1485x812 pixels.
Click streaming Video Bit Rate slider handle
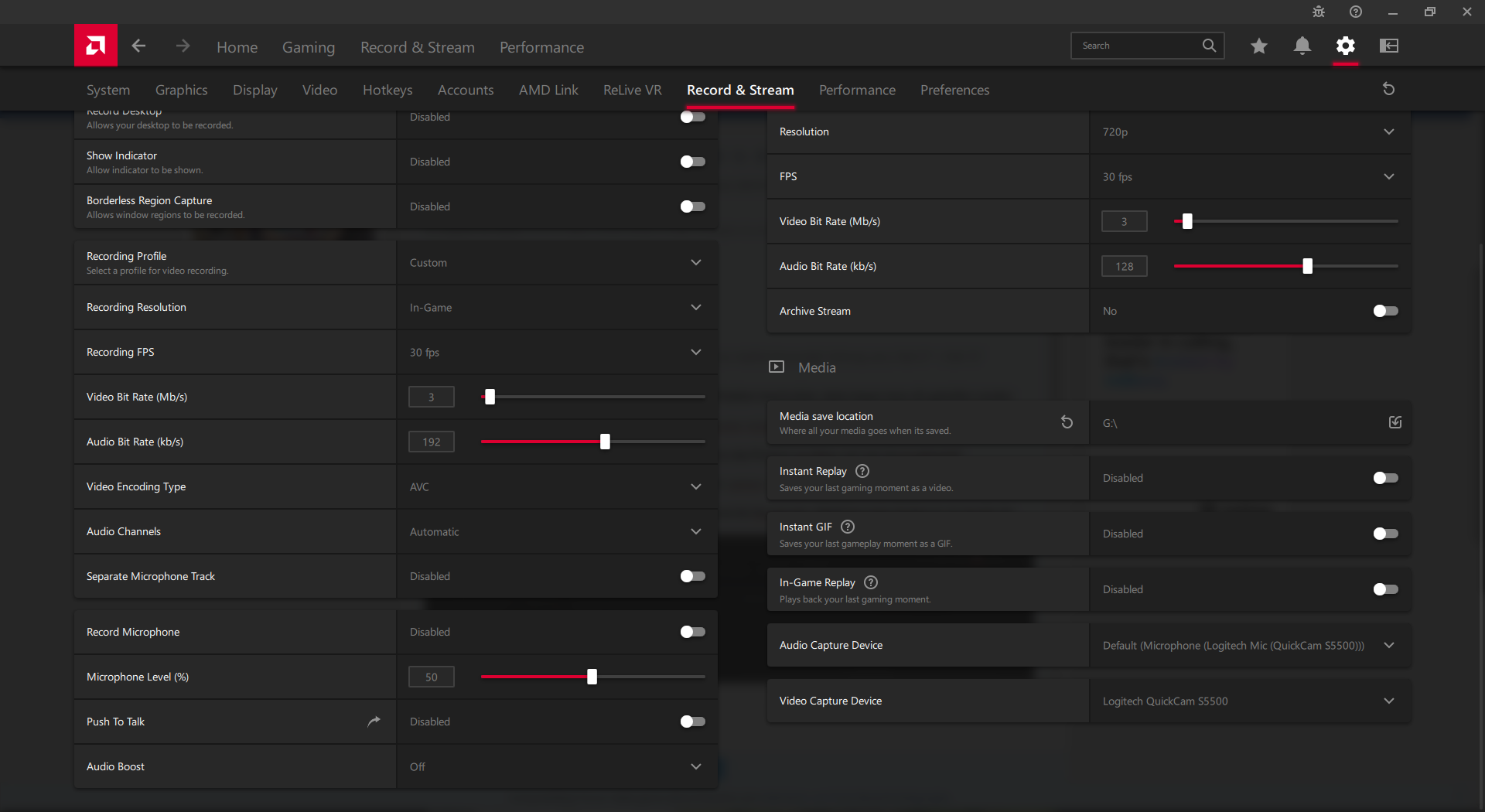coord(1187,221)
